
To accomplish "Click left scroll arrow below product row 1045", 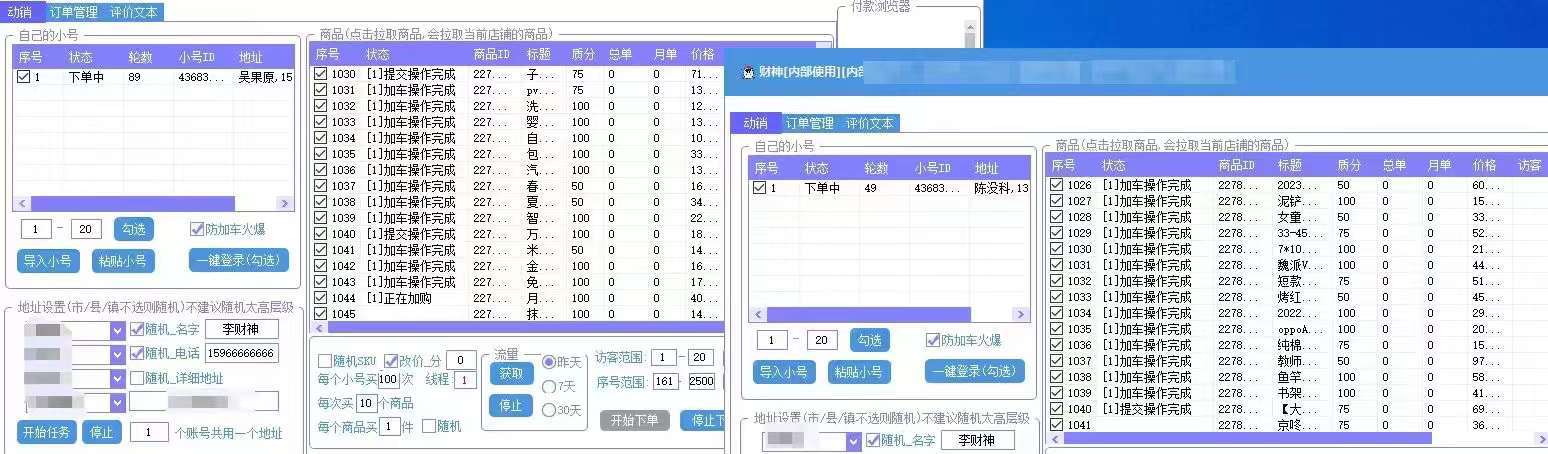I will click(x=320, y=328).
